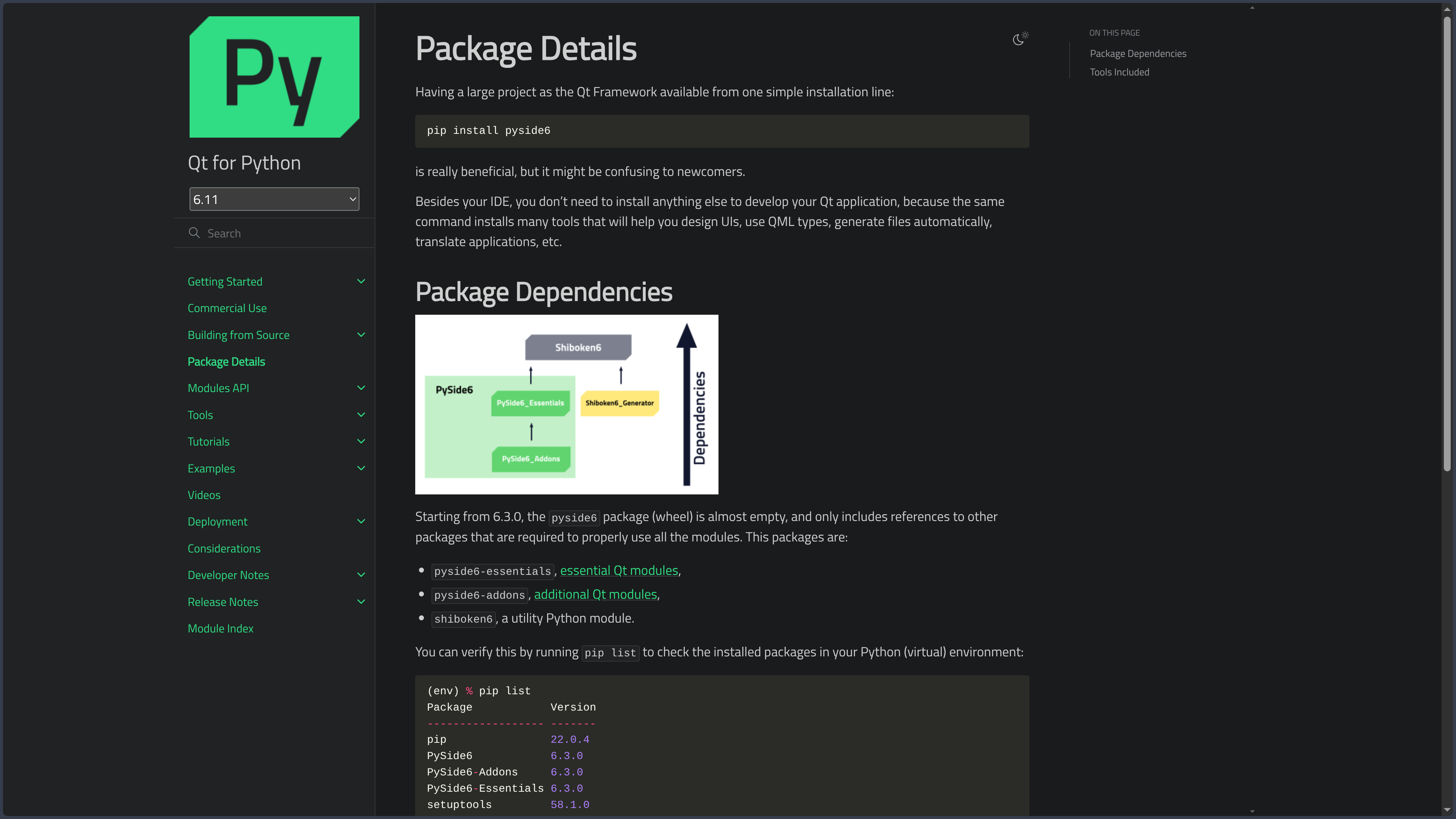
Task: Expand the Tools section chevron
Action: pyautogui.click(x=361, y=414)
